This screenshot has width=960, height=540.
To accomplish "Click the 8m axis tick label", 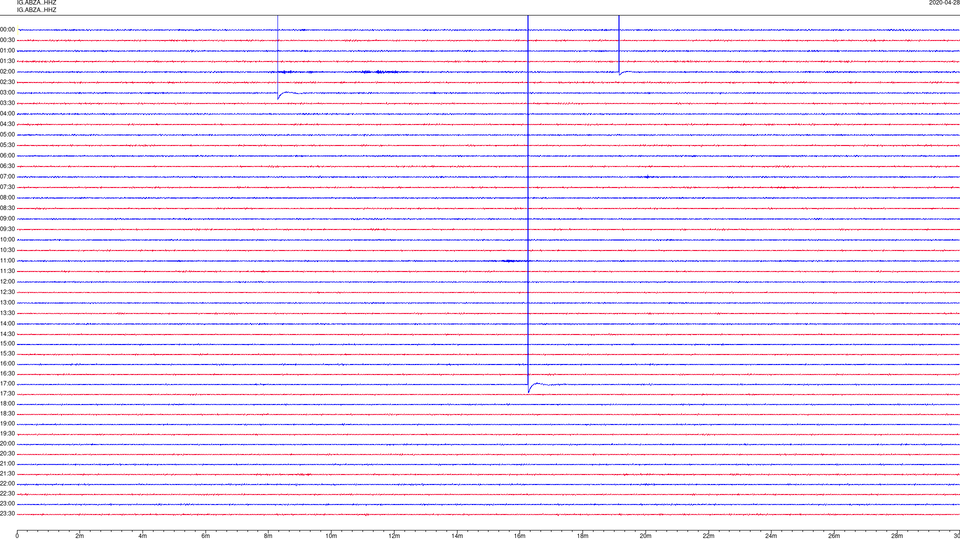I will tap(268, 536).
